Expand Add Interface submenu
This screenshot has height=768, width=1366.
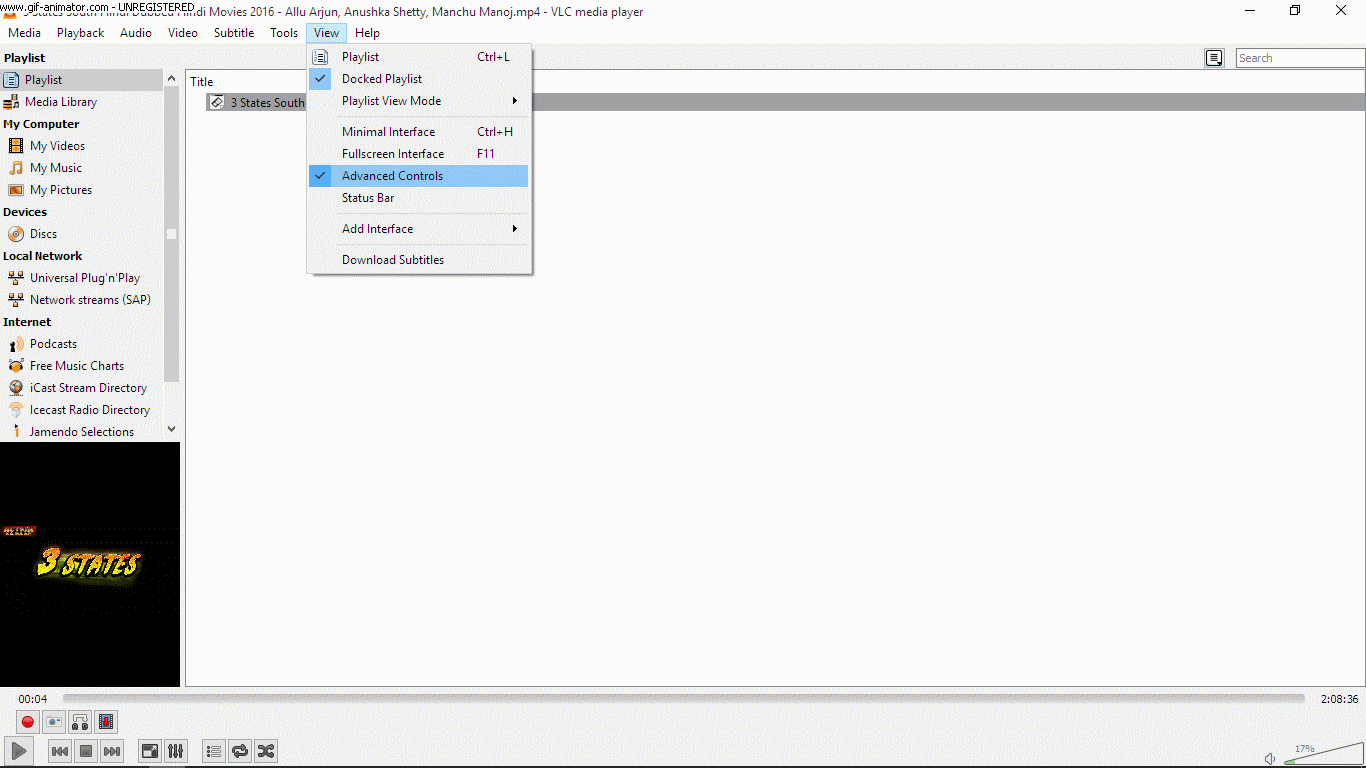click(419, 229)
